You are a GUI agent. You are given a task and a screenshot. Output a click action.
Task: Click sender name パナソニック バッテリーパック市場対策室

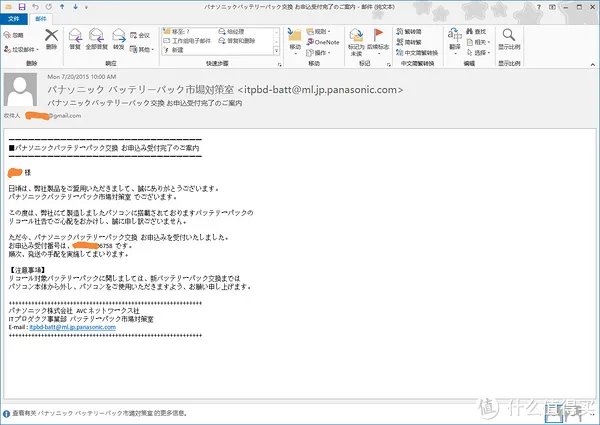pos(140,90)
